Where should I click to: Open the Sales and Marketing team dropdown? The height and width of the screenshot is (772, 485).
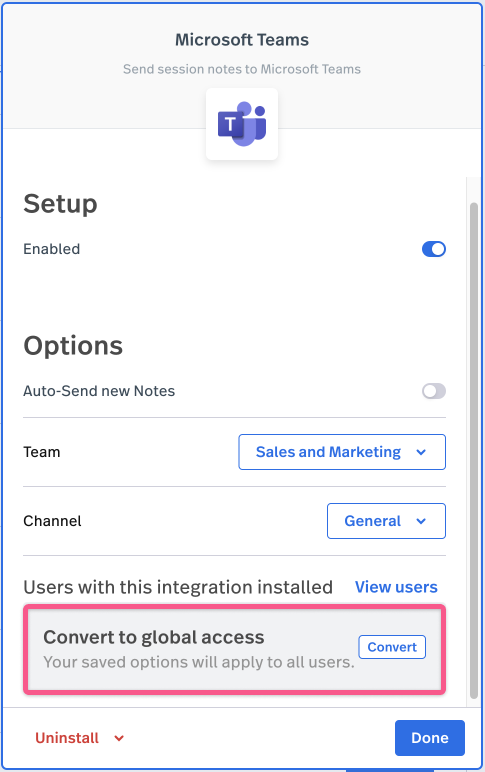click(x=342, y=452)
